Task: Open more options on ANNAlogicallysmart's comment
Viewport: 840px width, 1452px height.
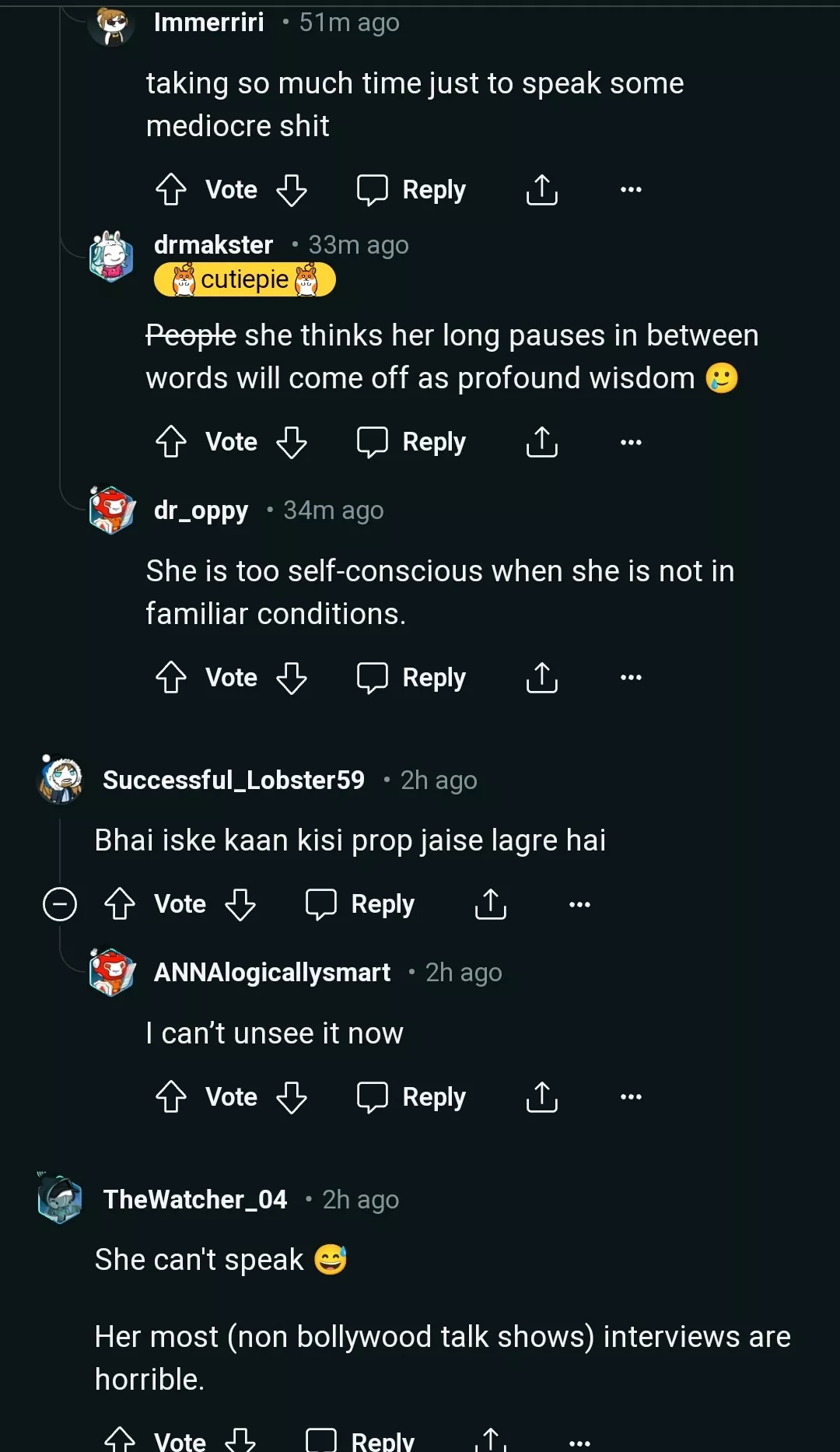Action: (x=631, y=1097)
